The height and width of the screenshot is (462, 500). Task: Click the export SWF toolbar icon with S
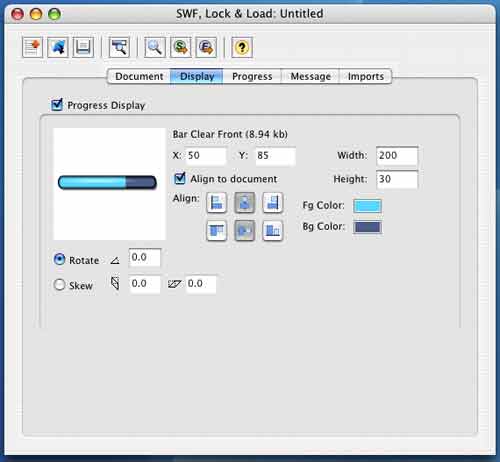coord(181,47)
